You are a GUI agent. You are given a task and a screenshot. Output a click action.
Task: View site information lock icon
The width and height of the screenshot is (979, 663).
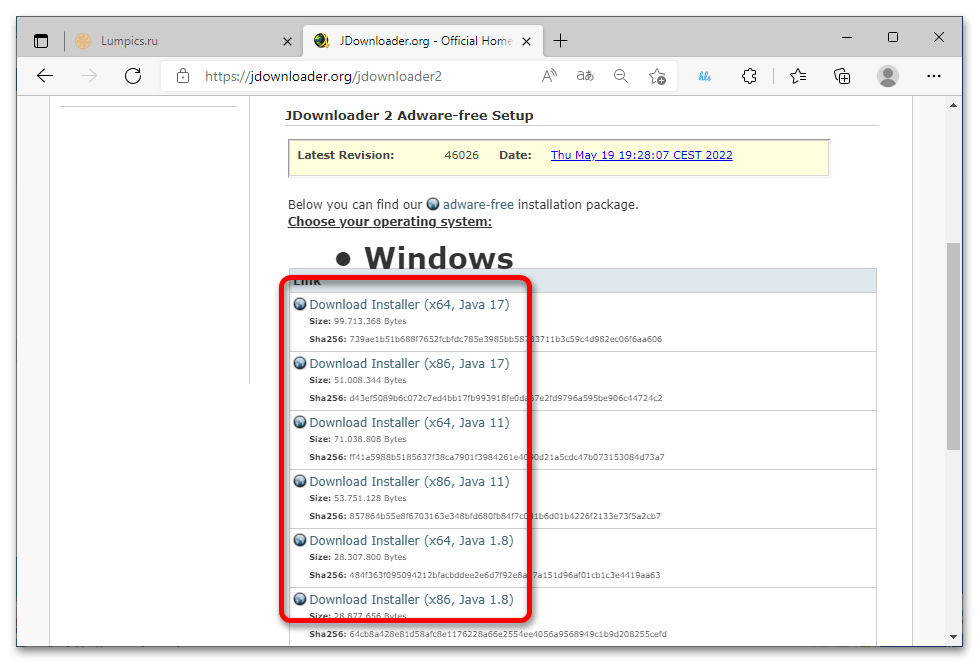183,76
